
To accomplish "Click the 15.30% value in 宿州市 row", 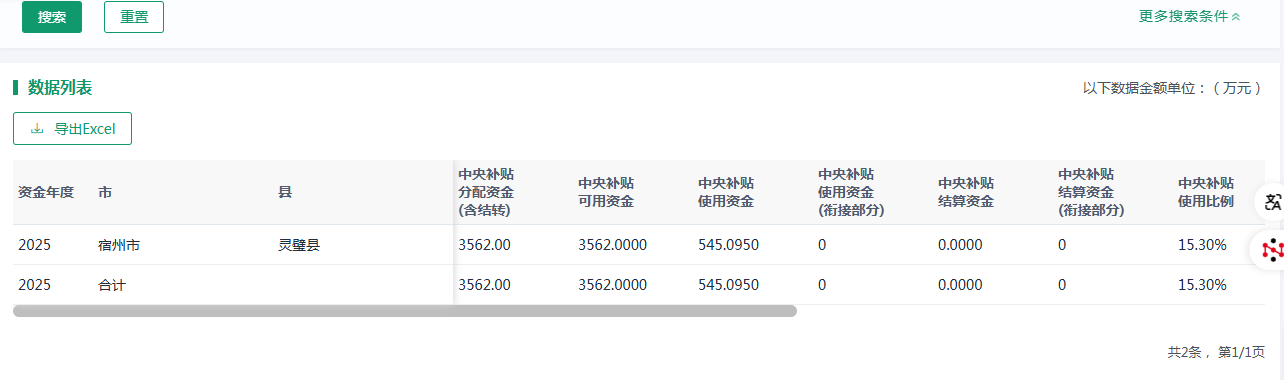I will tap(1202, 245).
